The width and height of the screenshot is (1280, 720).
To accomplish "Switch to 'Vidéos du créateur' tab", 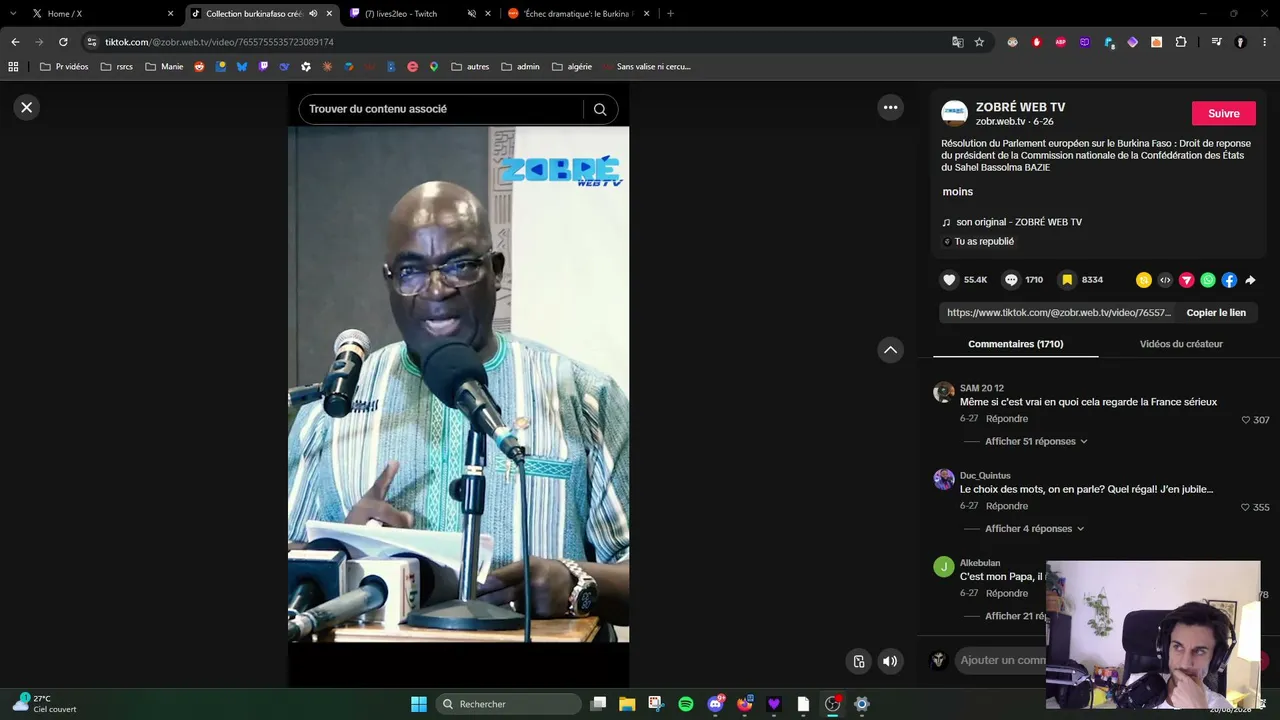I will tap(1181, 344).
